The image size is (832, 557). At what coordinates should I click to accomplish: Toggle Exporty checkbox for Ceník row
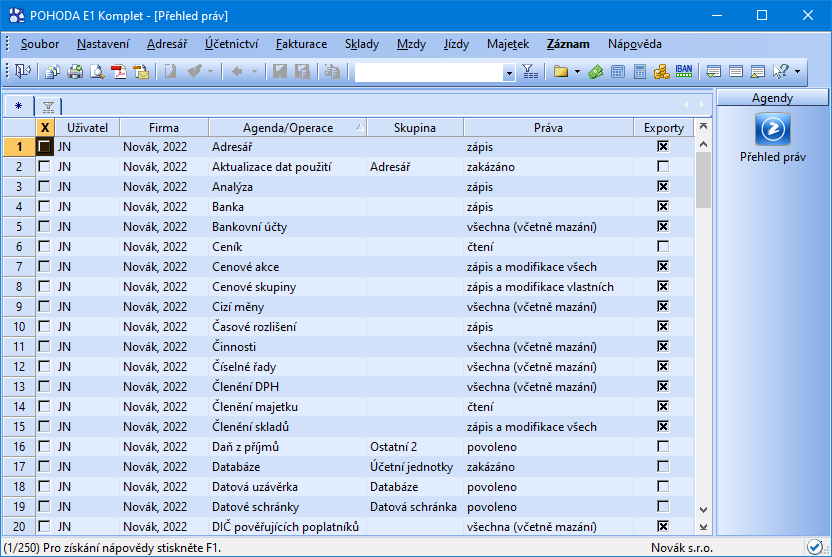662,247
